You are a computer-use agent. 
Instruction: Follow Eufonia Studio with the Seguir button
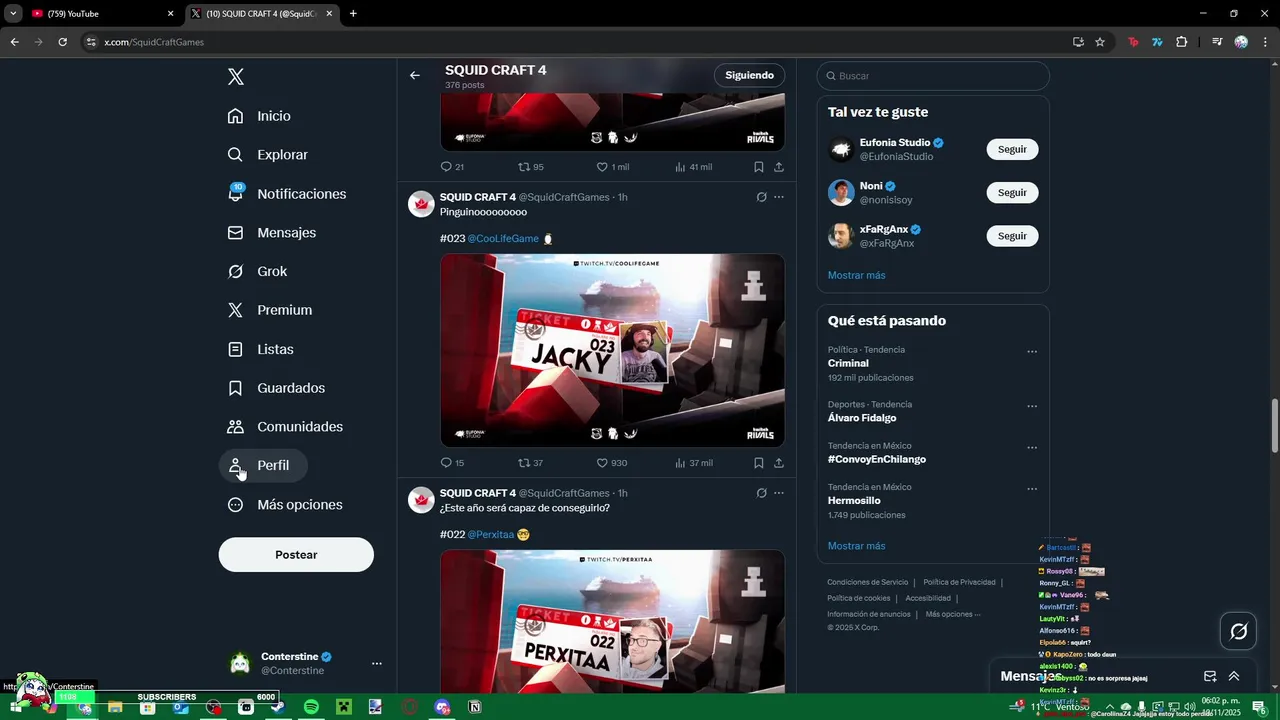[1012, 149]
